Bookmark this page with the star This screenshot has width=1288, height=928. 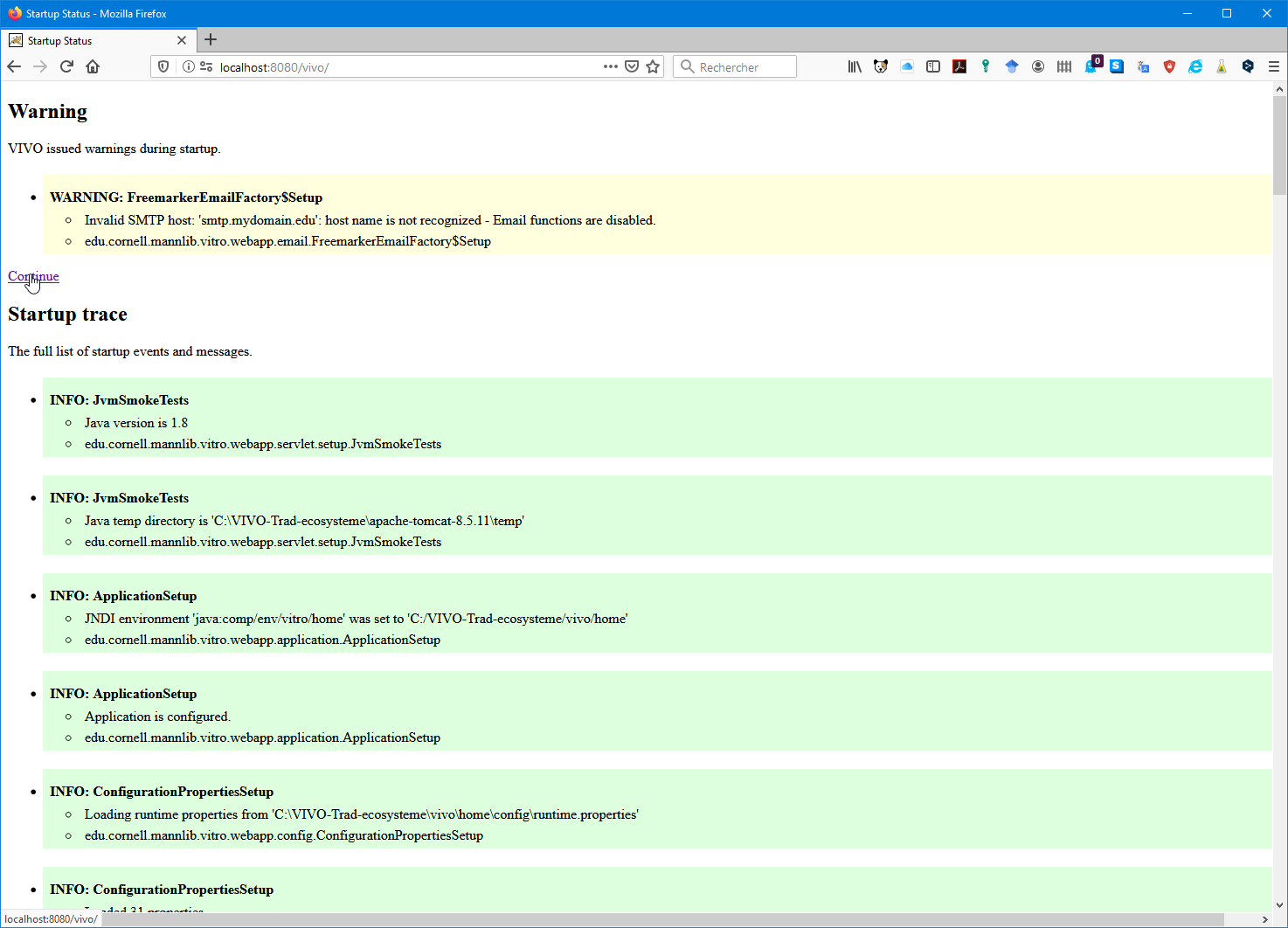tap(653, 66)
